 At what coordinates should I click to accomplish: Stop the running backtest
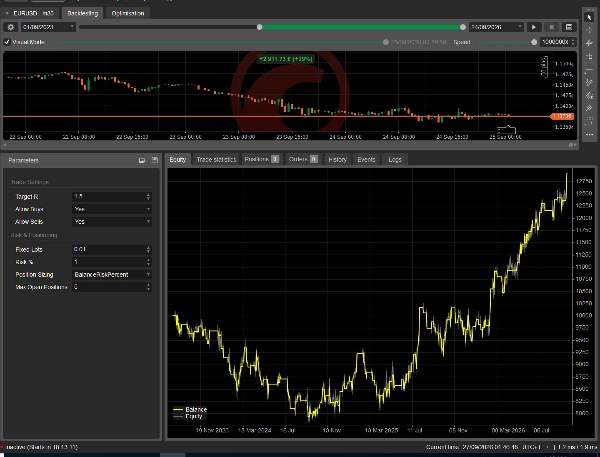pyautogui.click(x=551, y=27)
